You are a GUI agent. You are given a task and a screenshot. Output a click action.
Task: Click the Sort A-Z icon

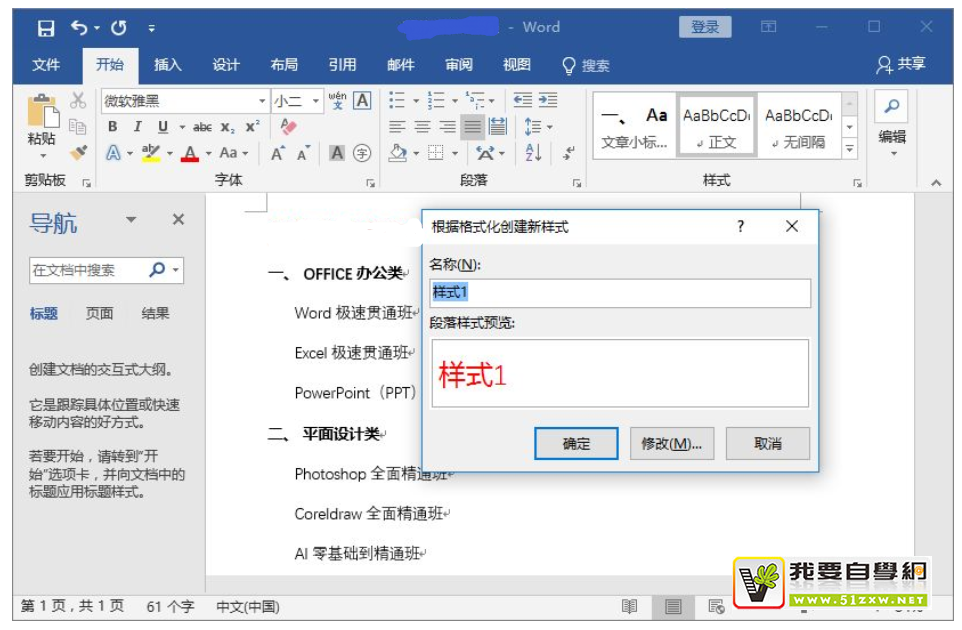pos(533,153)
